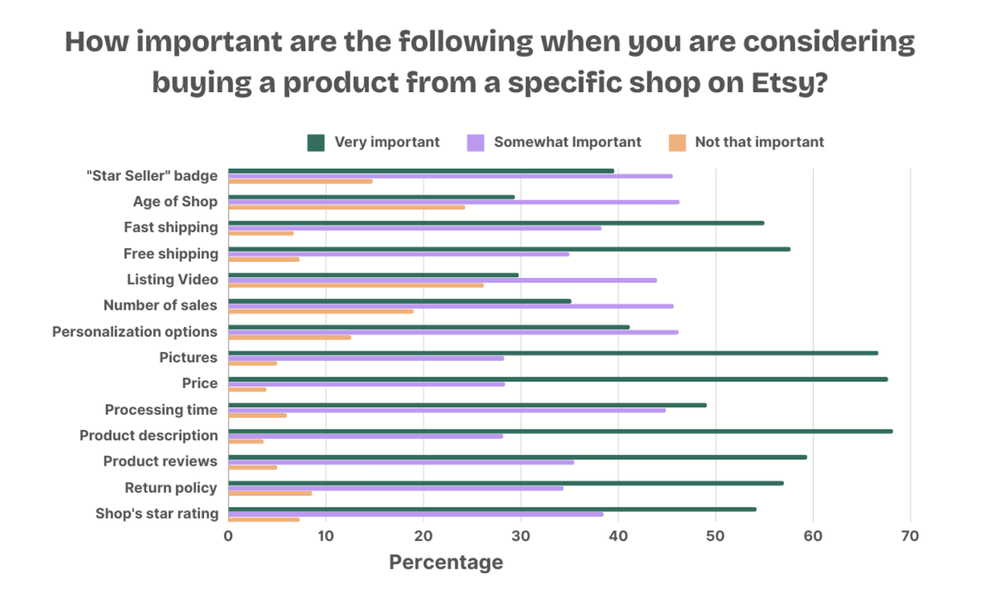Image resolution: width=1000 pixels, height=599 pixels.
Task: Select the "Not that important" legend label
Action: 759,142
